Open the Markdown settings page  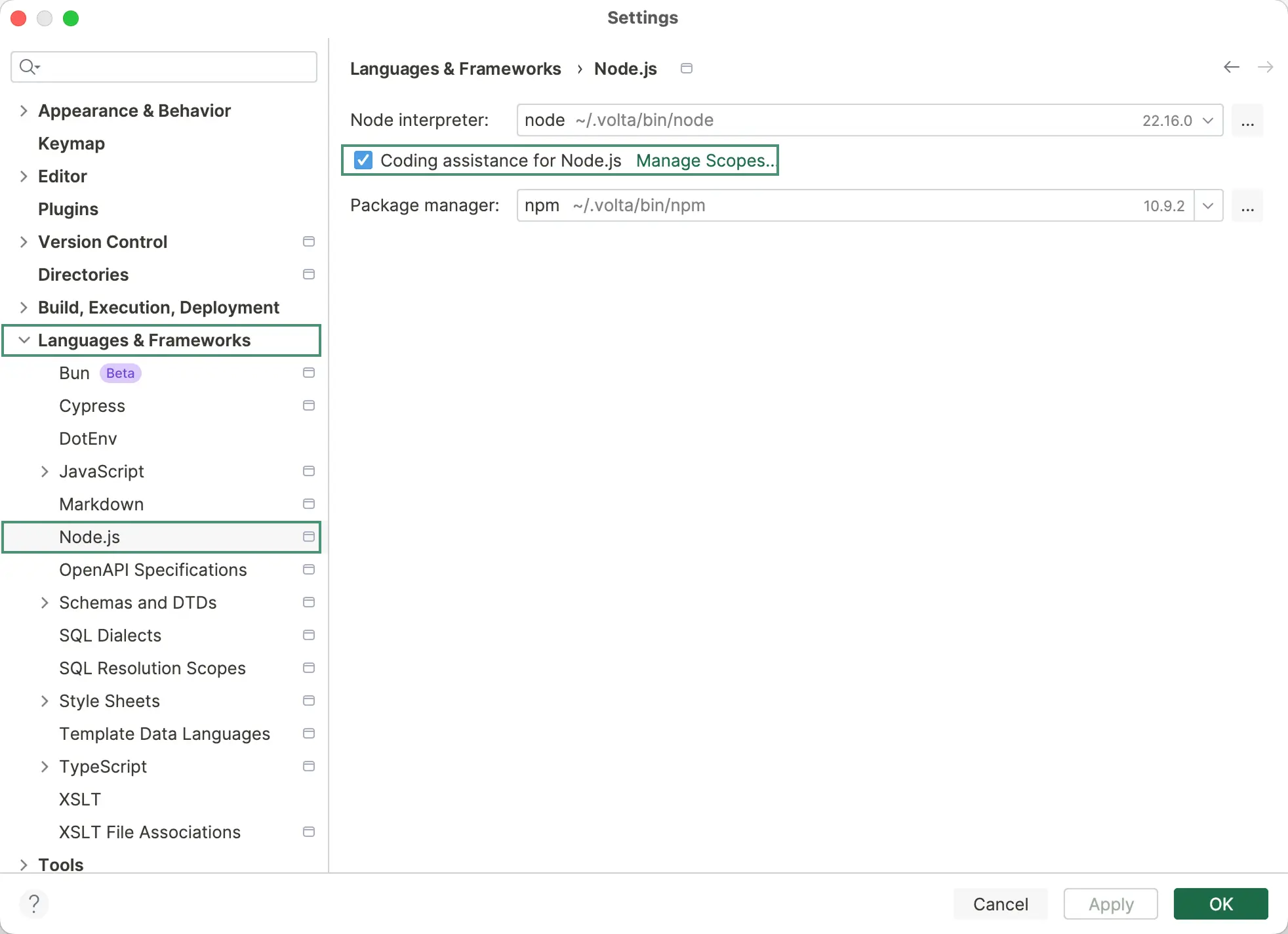[101, 504]
